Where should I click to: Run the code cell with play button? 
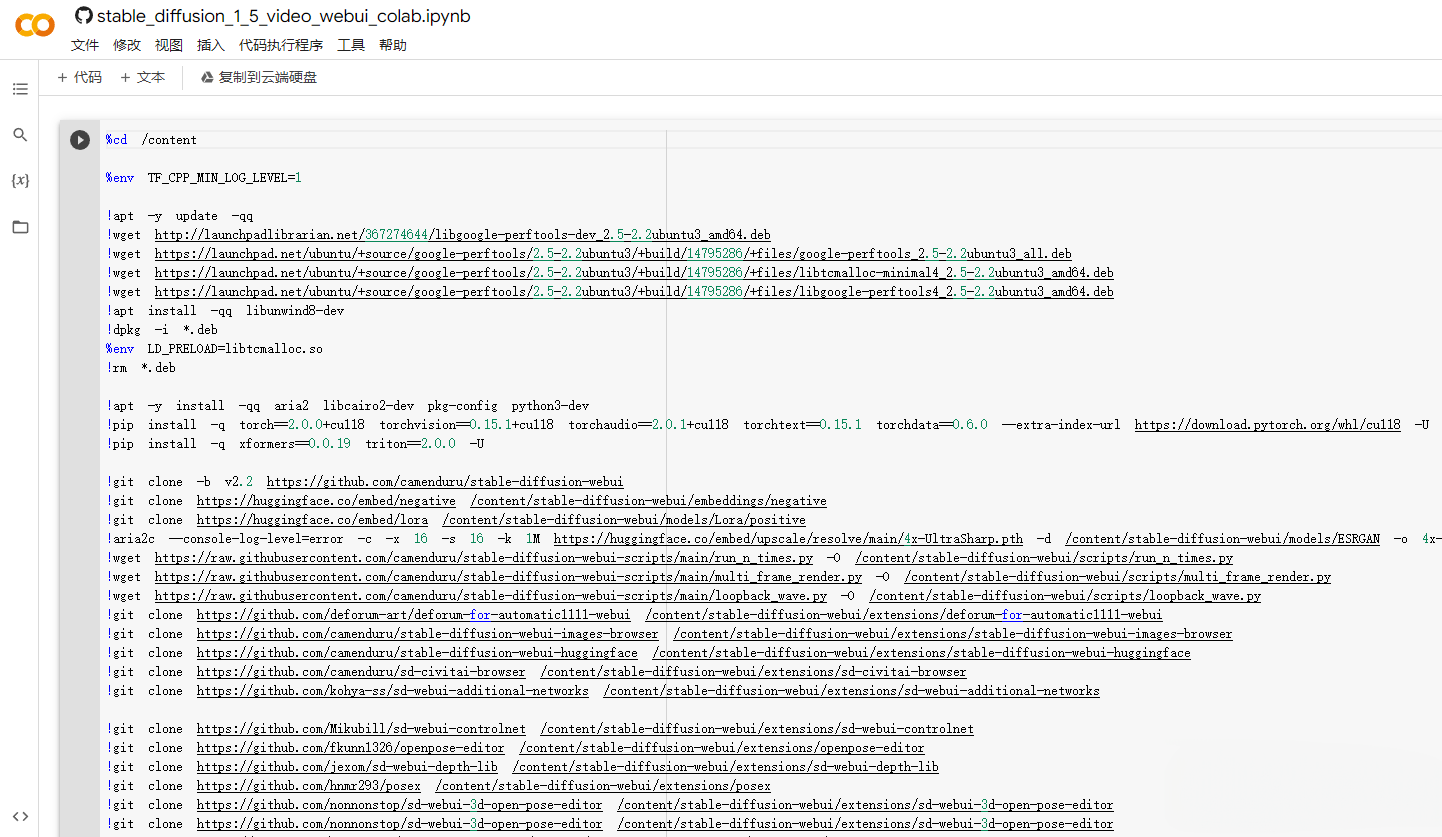(x=80, y=140)
